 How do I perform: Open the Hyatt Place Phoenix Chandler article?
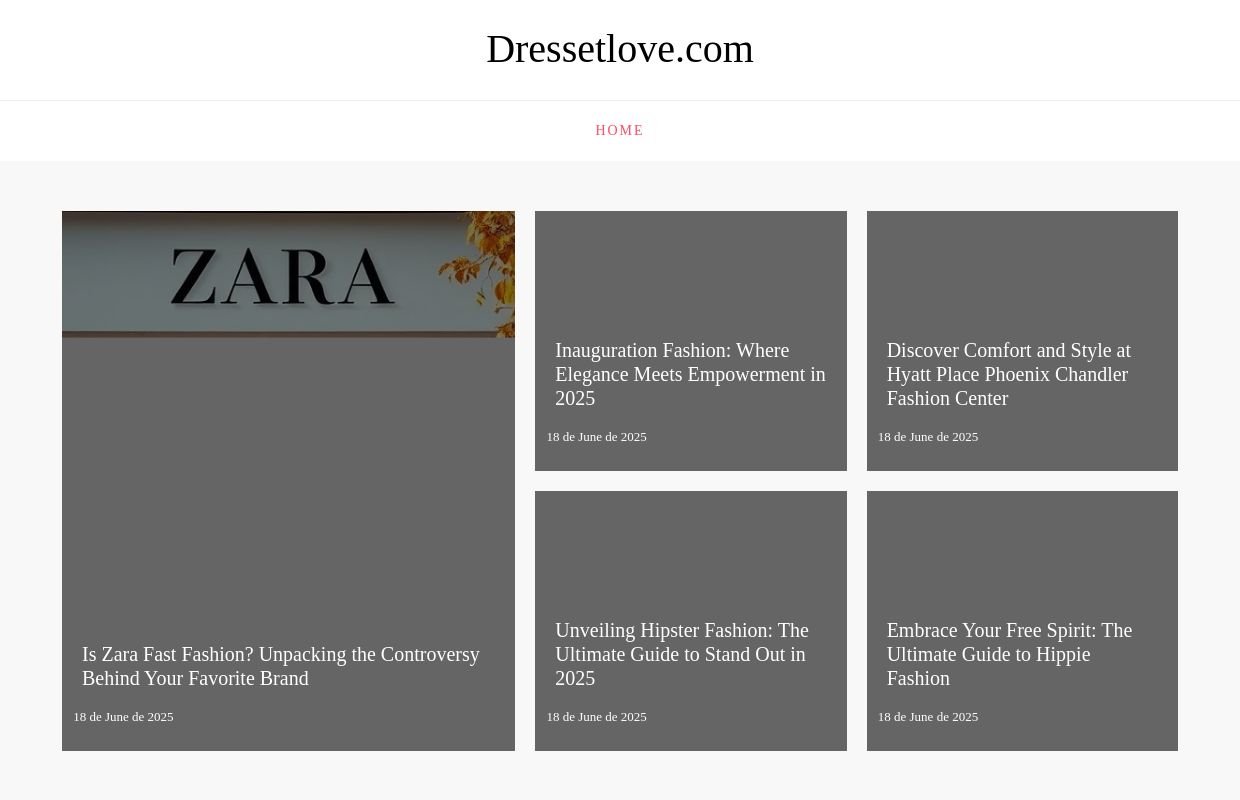click(x=1009, y=374)
